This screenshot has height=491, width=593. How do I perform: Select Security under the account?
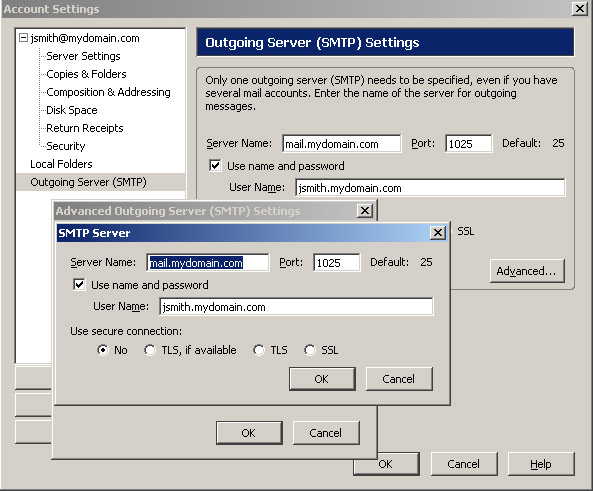coord(66,146)
